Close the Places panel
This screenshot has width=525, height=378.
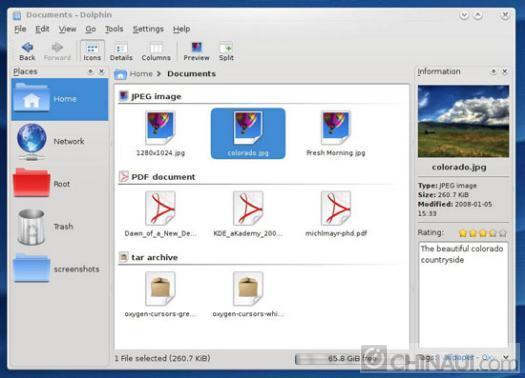(x=101, y=72)
